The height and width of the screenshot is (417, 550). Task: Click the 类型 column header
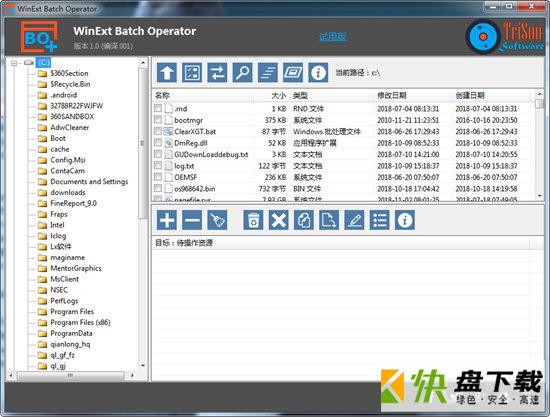(301, 95)
